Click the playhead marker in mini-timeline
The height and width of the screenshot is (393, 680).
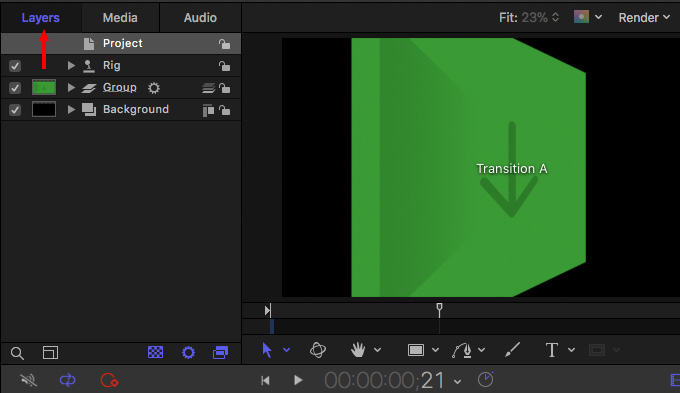[439, 309]
